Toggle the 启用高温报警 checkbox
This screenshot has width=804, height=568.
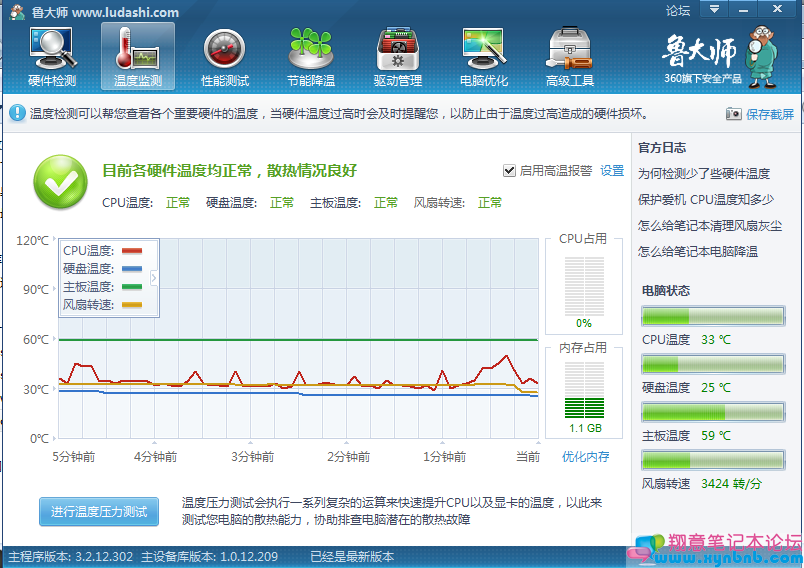[x=509, y=171]
